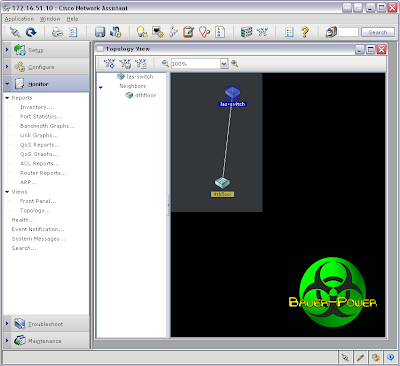Click the Search button

click(378, 32)
